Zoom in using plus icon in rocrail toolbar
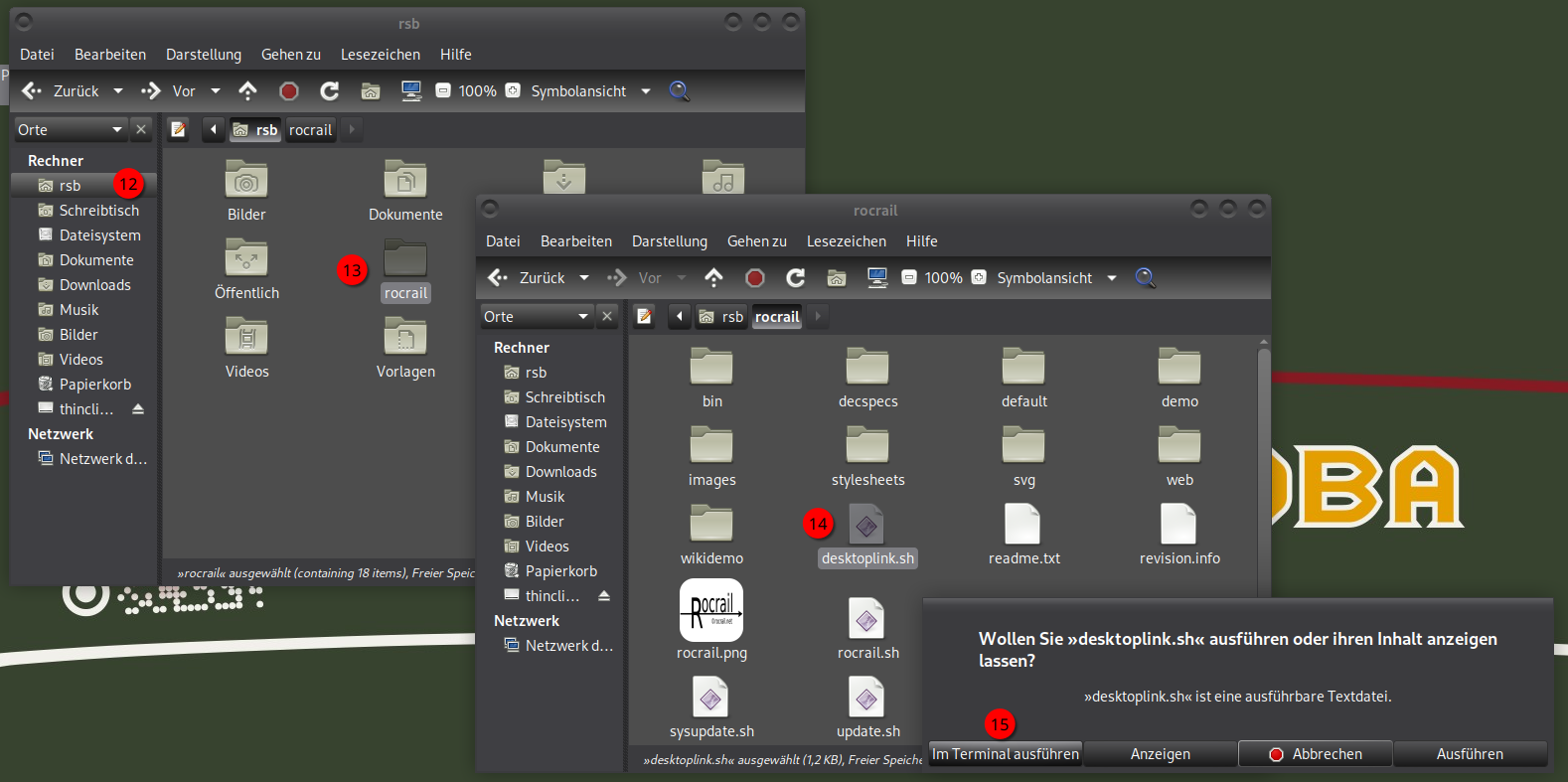 979,278
